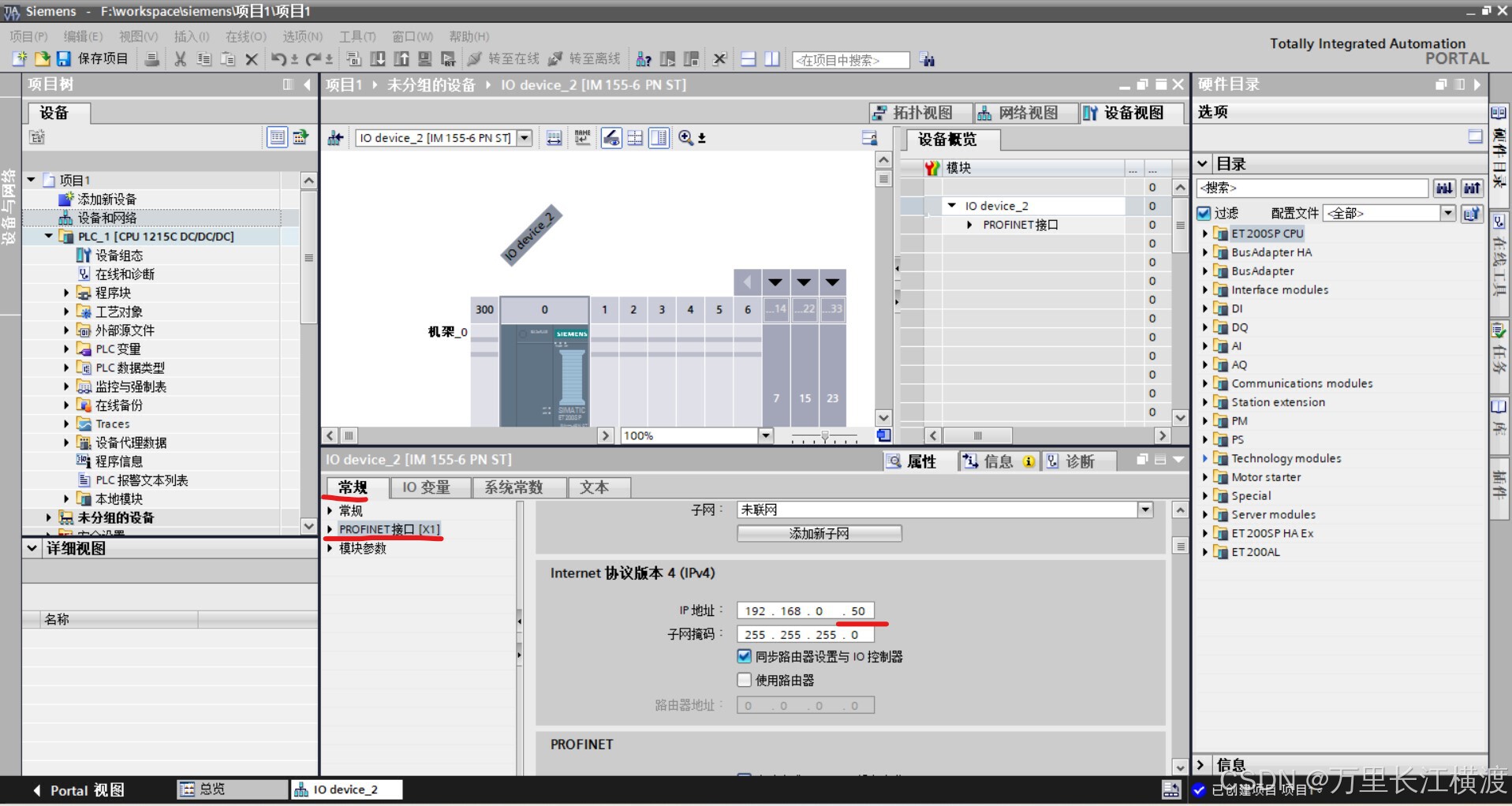
Task: Click the hardware catalog 搜索 field
Action: (1312, 188)
